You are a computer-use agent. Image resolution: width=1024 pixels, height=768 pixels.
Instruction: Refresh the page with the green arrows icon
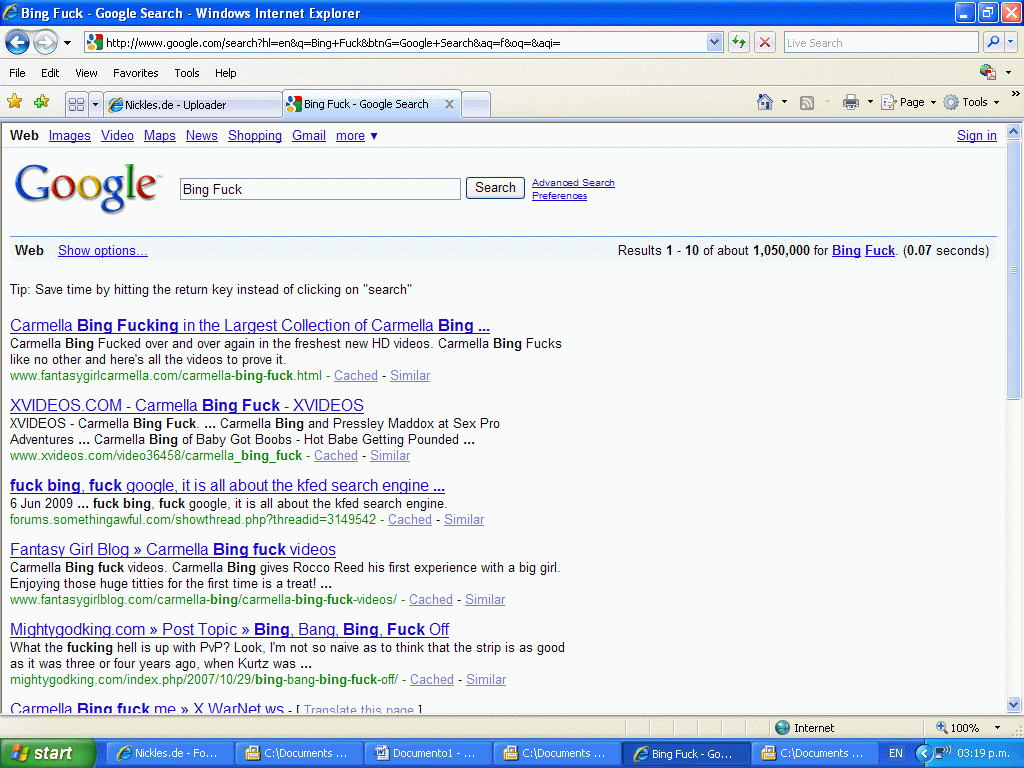pos(739,43)
